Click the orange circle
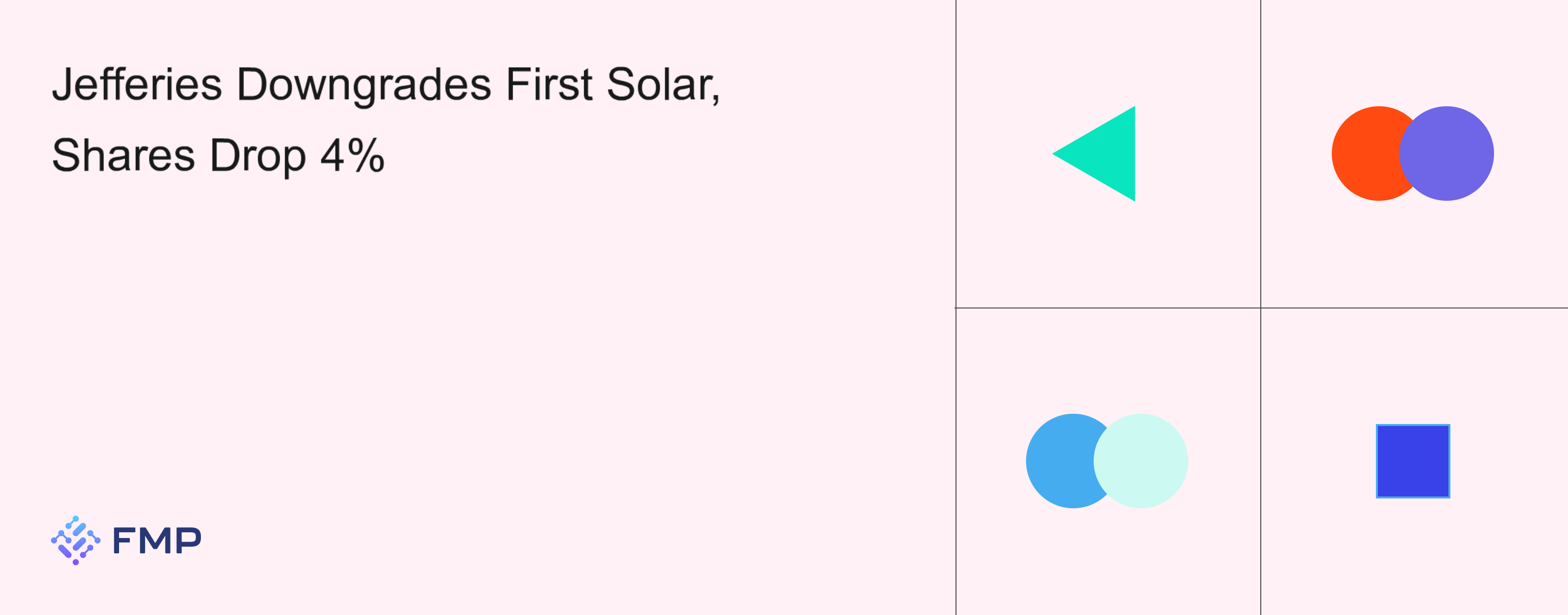The height and width of the screenshot is (615, 1568). click(1365, 153)
